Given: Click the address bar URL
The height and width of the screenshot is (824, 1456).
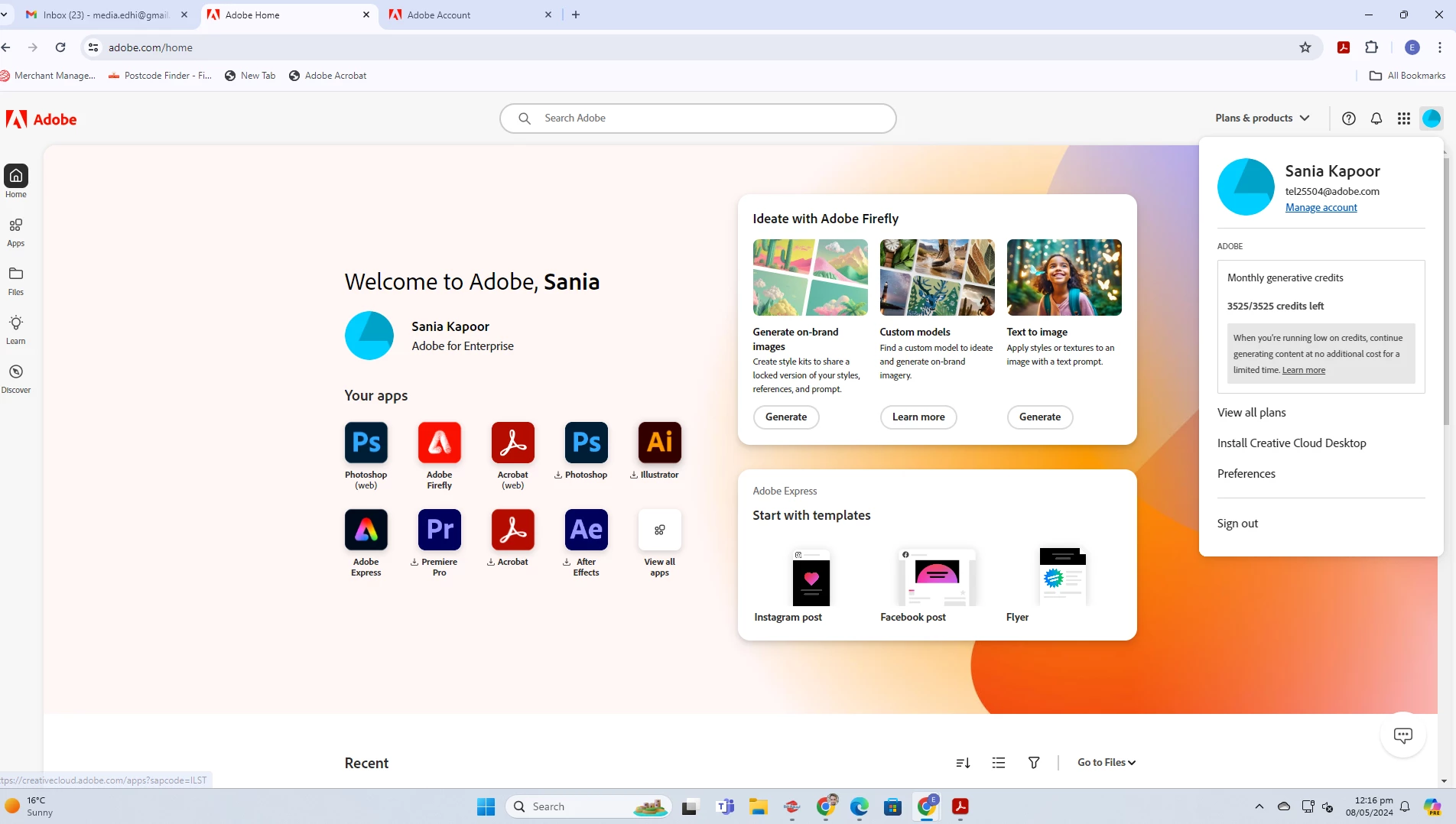Looking at the screenshot, I should point(151,47).
